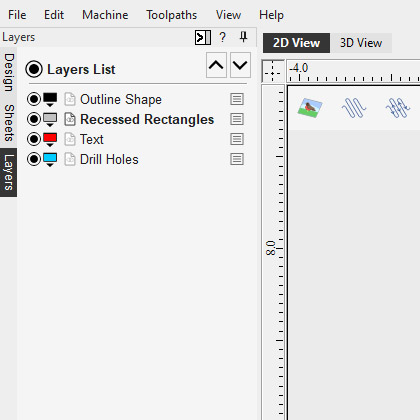Move selected layer up with arrow
The width and height of the screenshot is (420, 420).
coord(216,65)
